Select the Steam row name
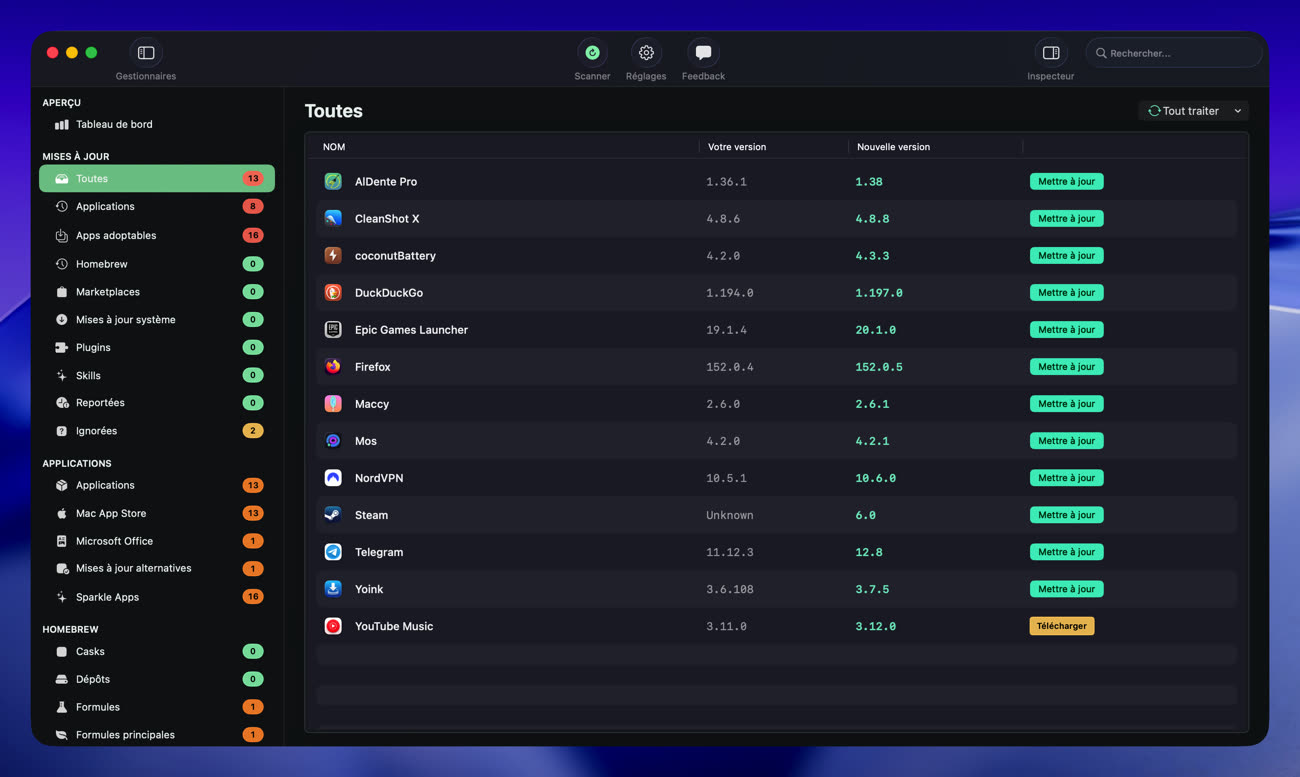The height and width of the screenshot is (777, 1300). tap(371, 515)
